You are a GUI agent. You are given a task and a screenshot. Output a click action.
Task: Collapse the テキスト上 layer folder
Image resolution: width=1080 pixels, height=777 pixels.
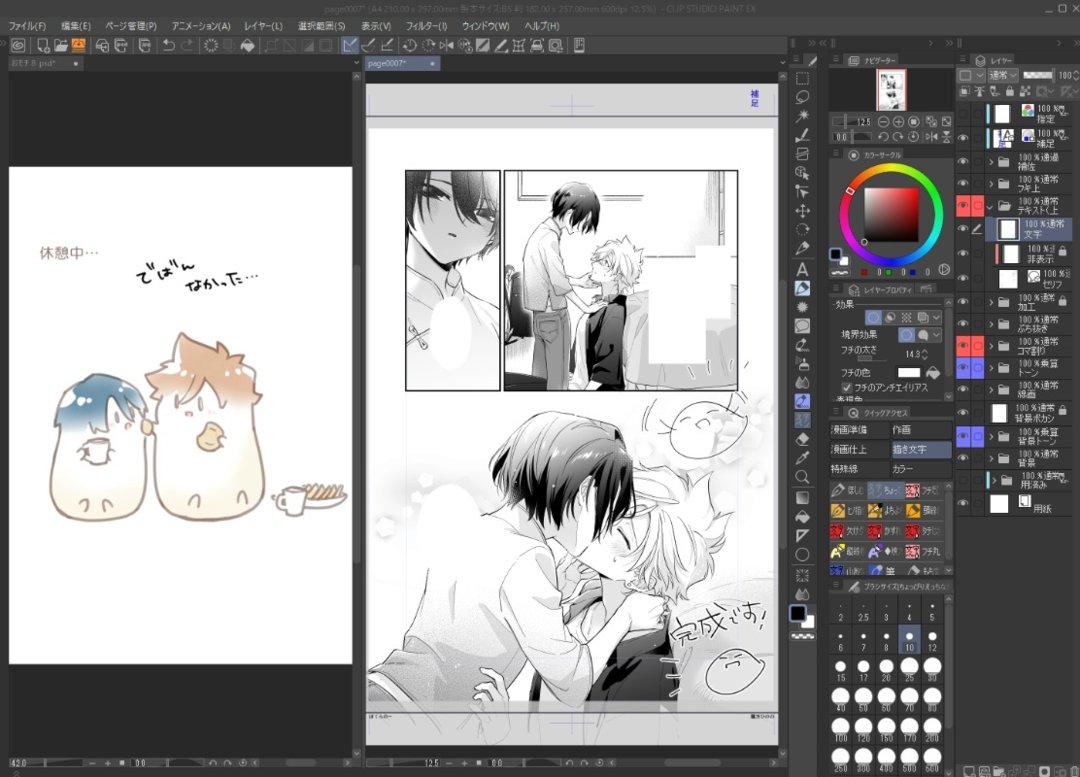pyautogui.click(x=990, y=206)
